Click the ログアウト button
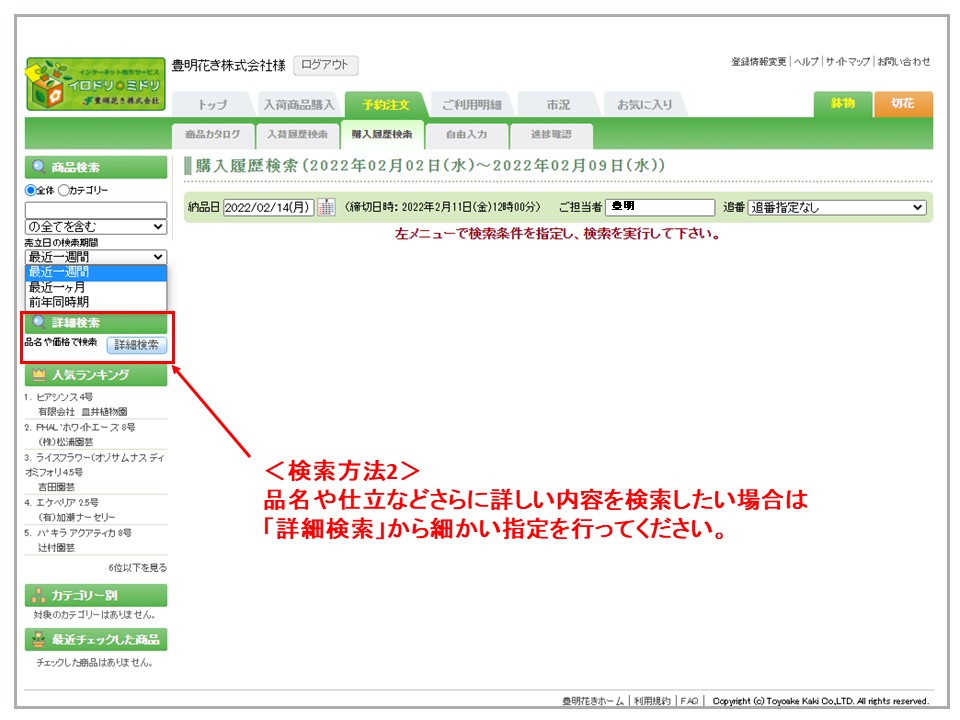This screenshot has width=960, height=720. tap(325, 65)
